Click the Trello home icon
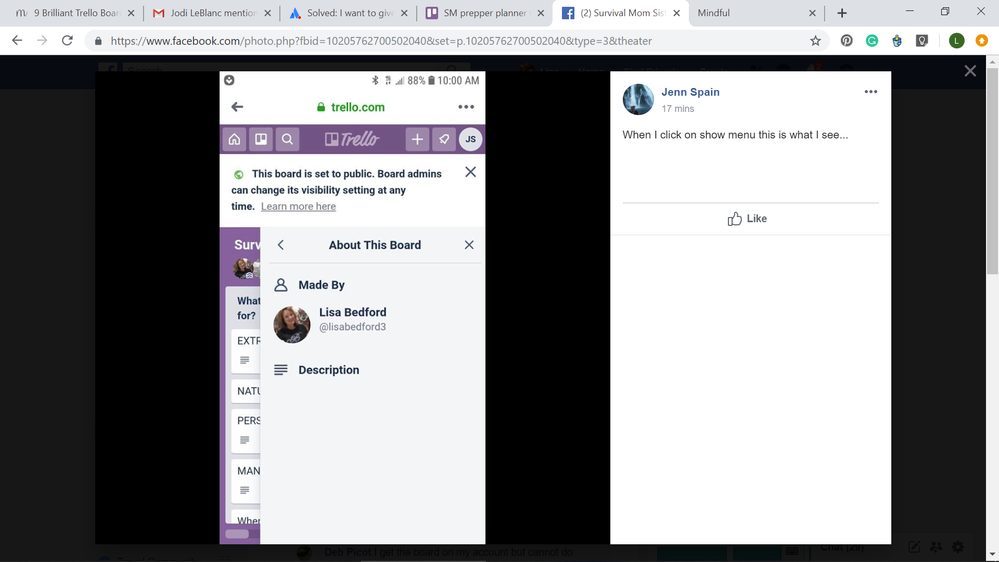Image resolution: width=999 pixels, height=562 pixels. click(234, 140)
